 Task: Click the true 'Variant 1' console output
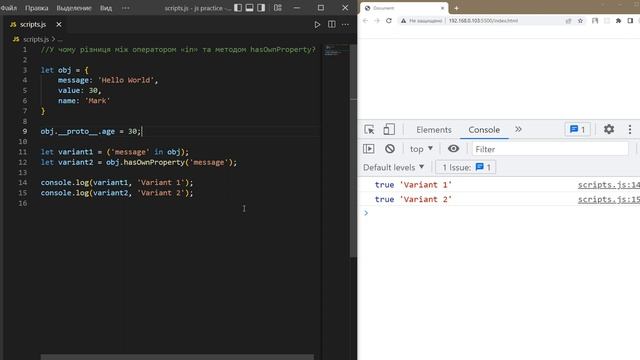tap(413, 185)
